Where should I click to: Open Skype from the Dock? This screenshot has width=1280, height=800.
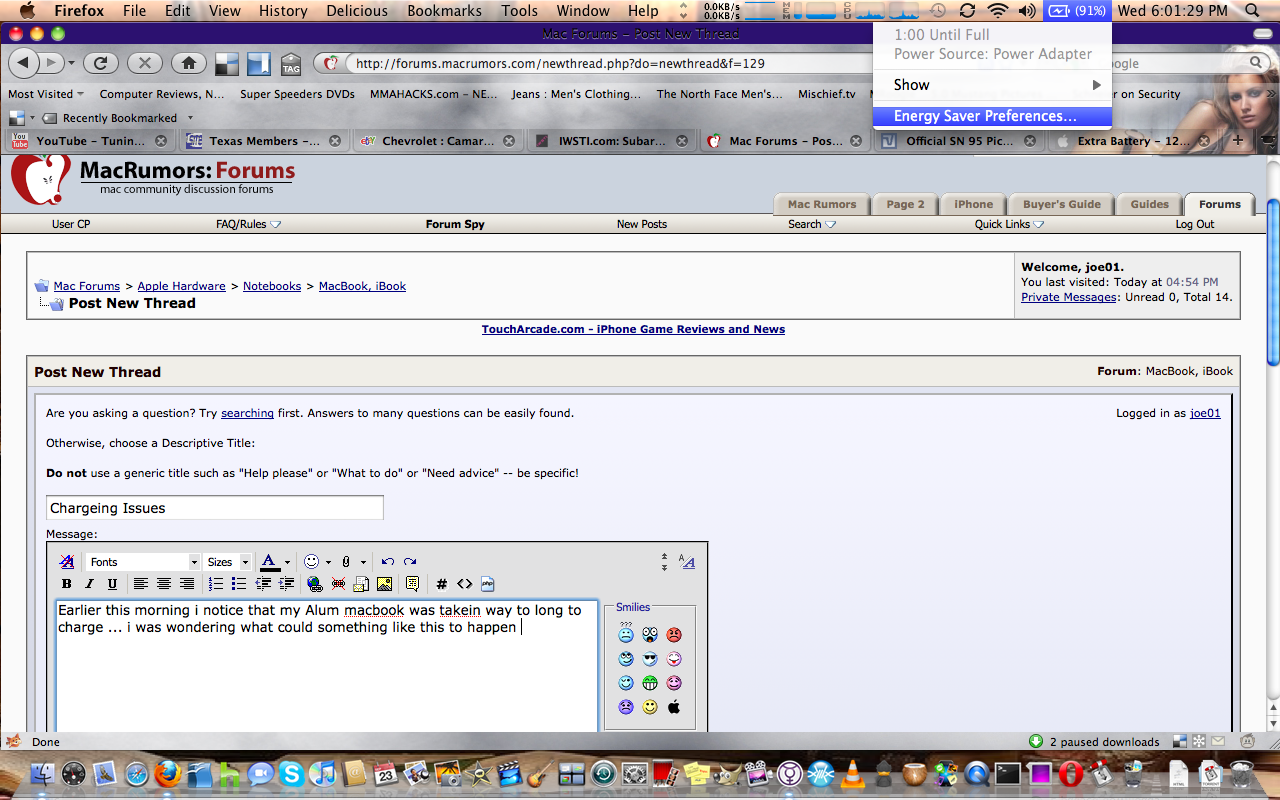click(292, 774)
